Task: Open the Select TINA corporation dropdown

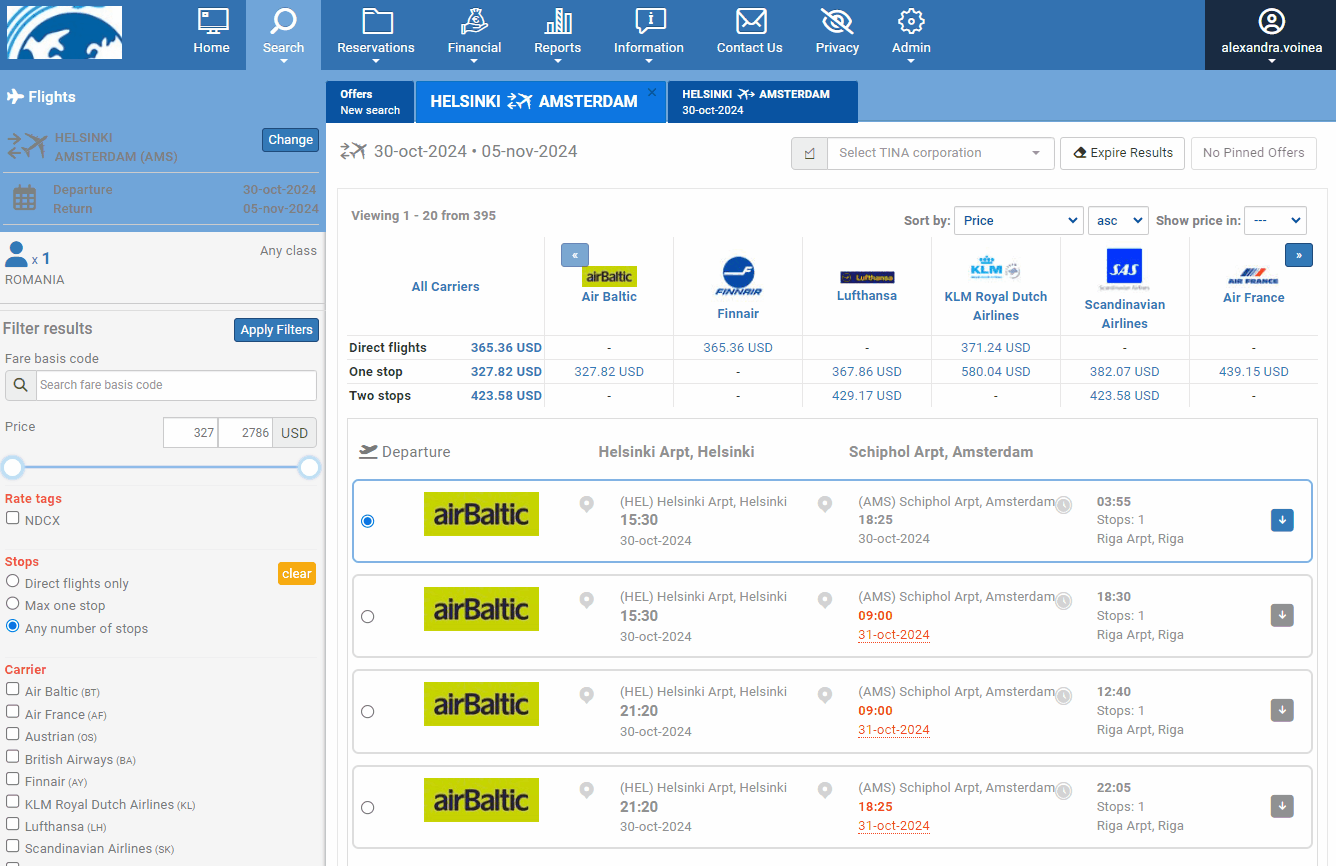Action: click(940, 153)
